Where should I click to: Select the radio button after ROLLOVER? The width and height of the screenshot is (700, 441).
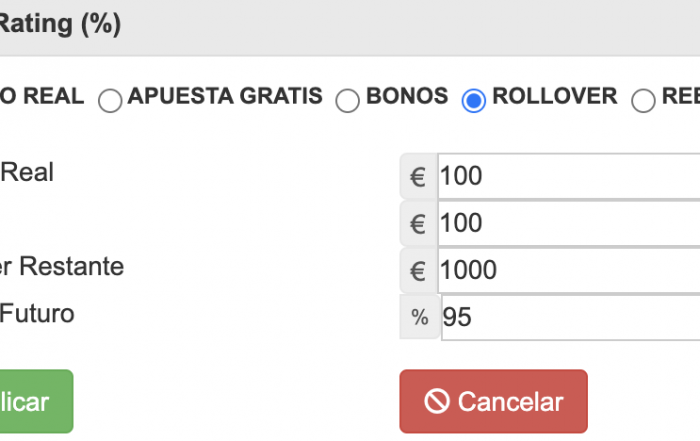pyautogui.click(x=643, y=100)
